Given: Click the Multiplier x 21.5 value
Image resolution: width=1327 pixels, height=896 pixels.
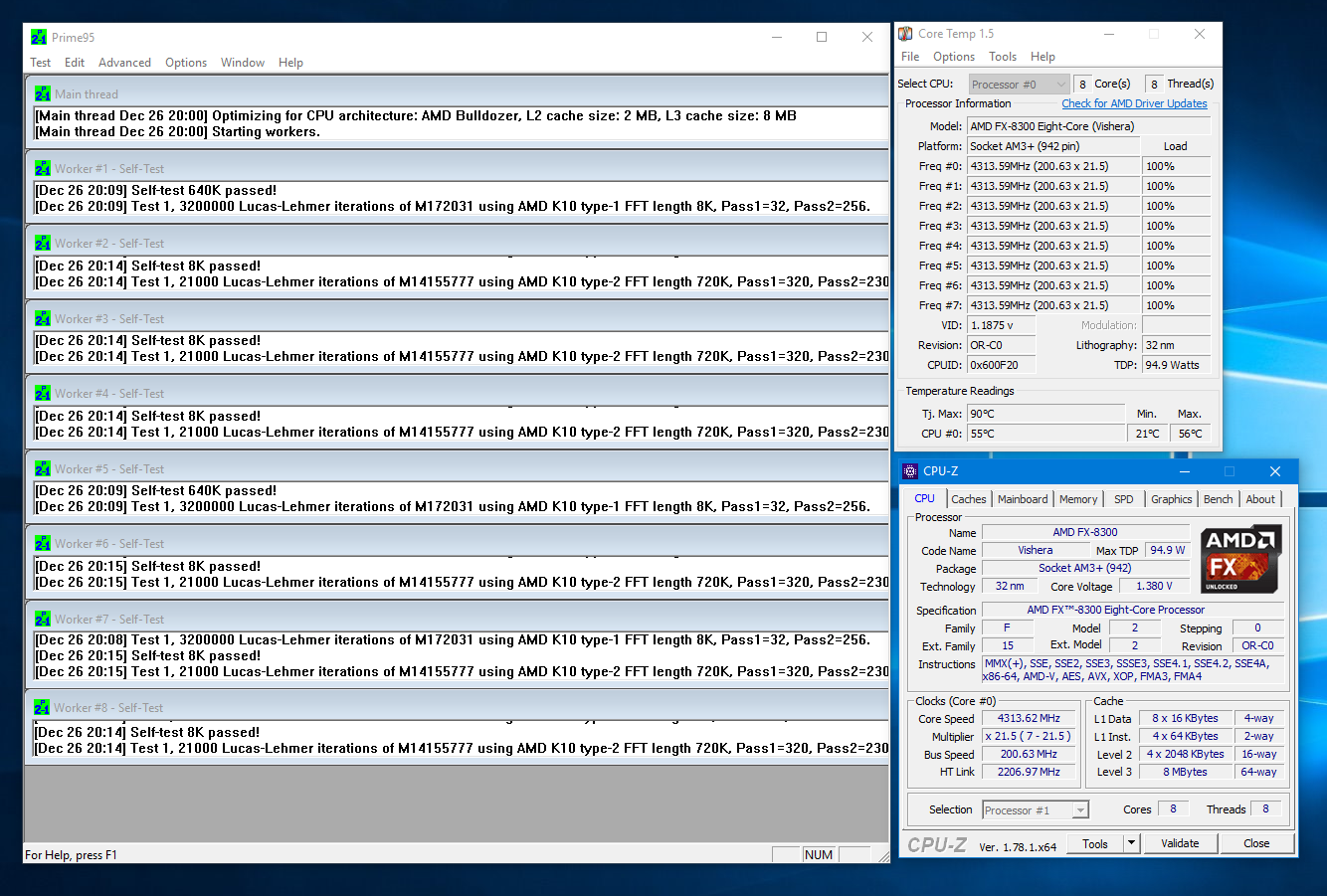Looking at the screenshot, I should (x=1029, y=736).
